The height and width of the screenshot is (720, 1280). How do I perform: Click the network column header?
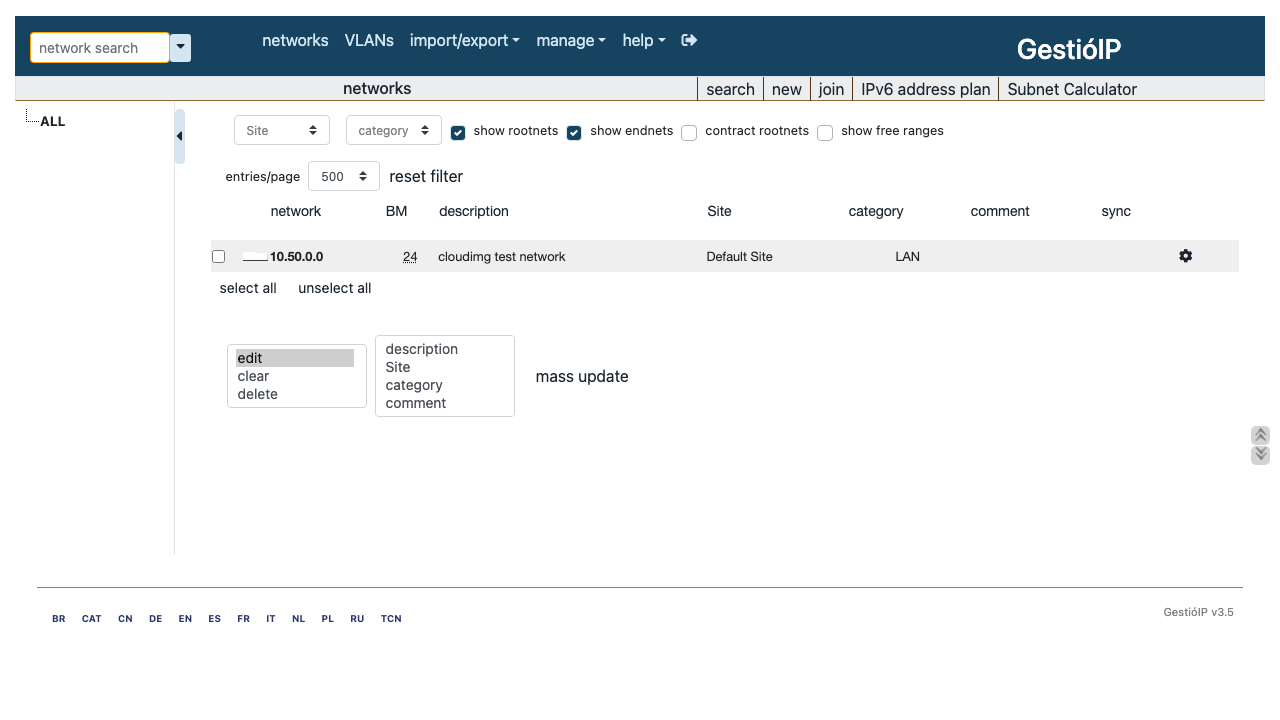click(x=296, y=211)
